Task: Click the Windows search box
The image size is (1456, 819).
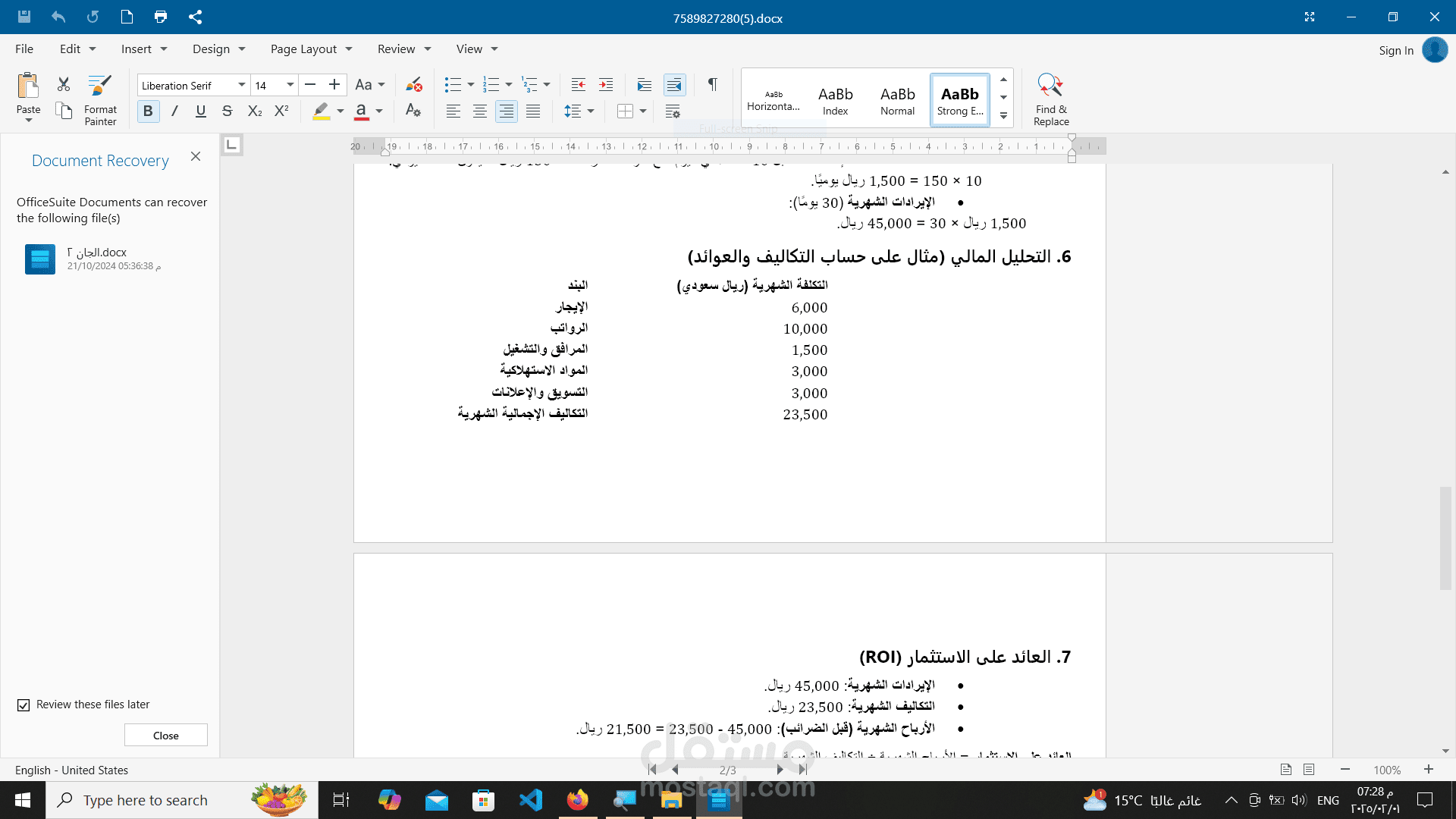Action: pos(182,800)
